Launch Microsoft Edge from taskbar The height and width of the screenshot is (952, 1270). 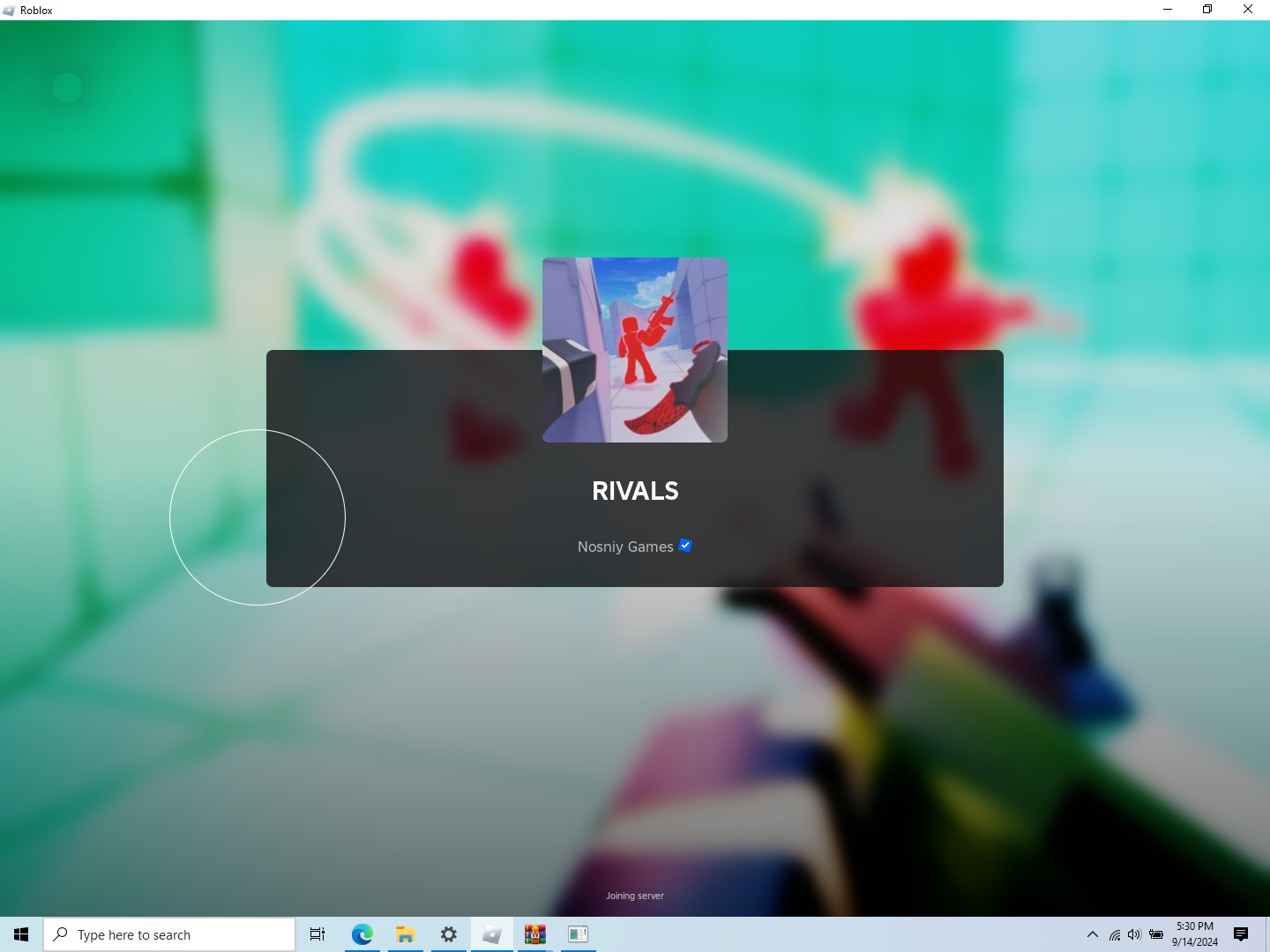pos(362,934)
